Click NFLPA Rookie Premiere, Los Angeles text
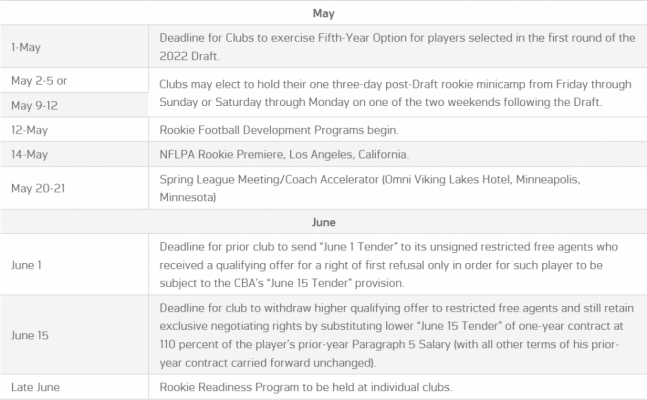 coord(284,154)
